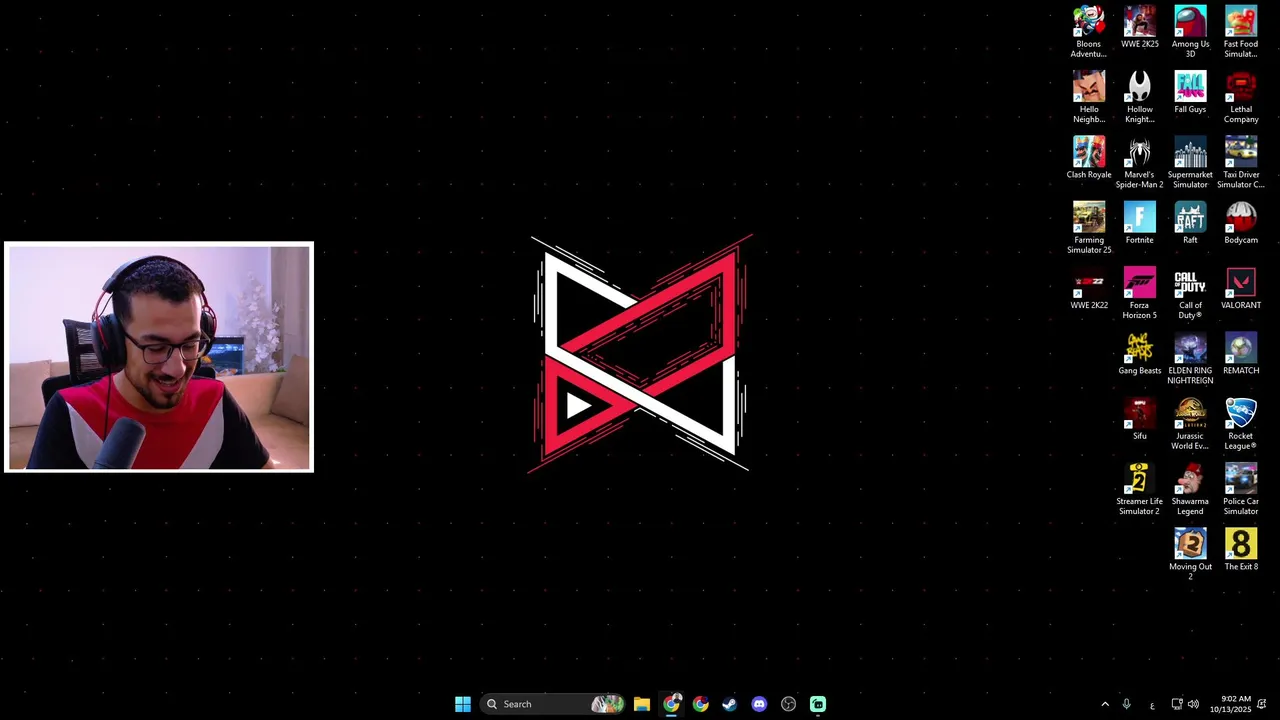1280x720 pixels.
Task: Click the Shawarma Legend desktop icon
Action: point(1190,489)
